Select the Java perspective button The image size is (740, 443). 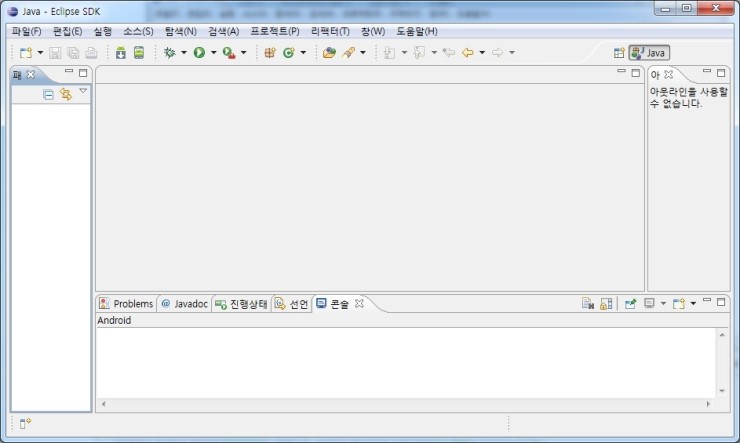point(649,52)
